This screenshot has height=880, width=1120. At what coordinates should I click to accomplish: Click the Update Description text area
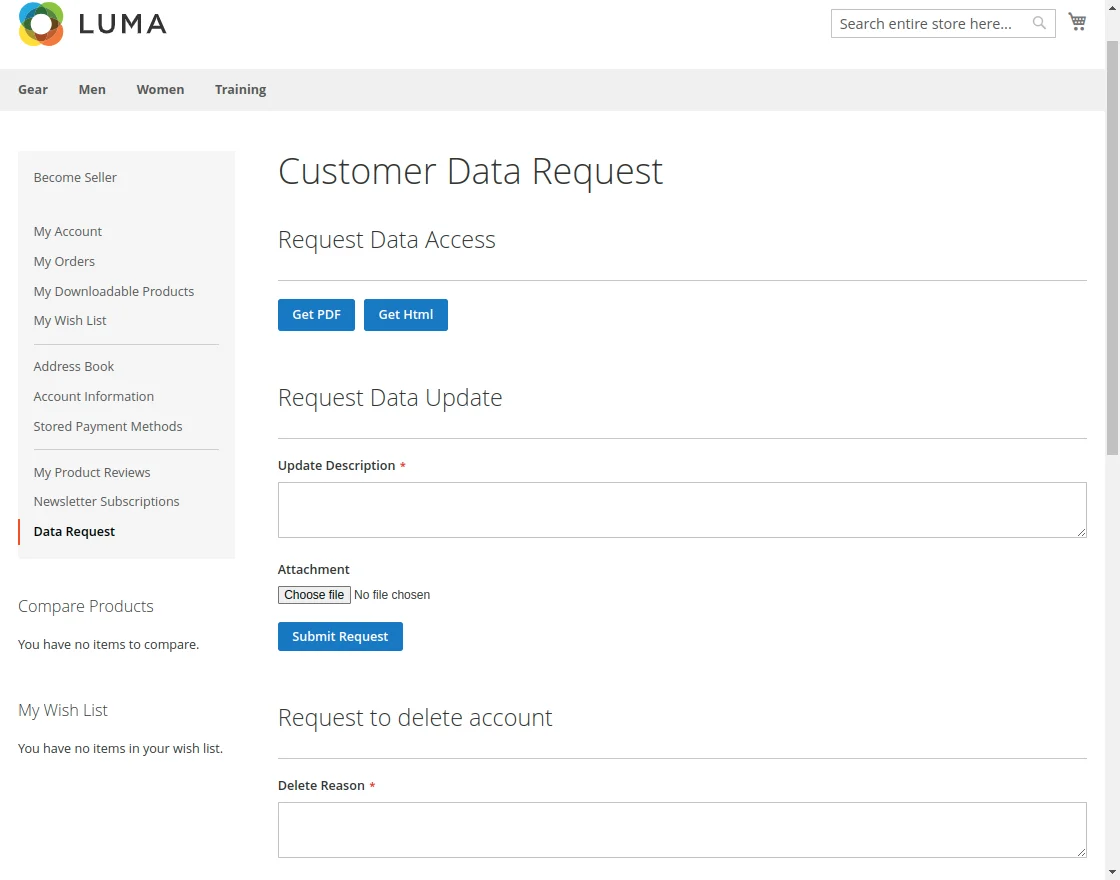[681, 509]
